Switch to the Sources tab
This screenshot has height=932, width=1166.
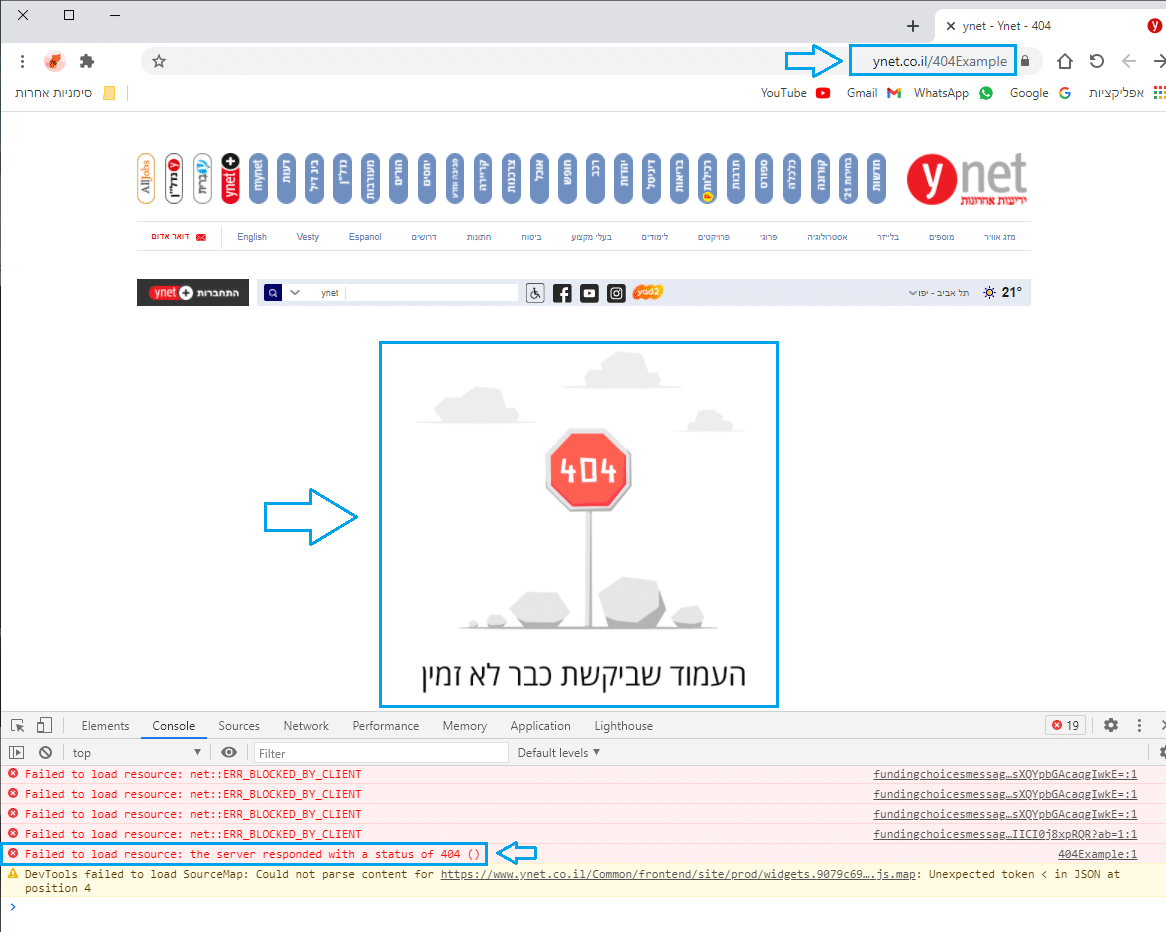tap(239, 726)
